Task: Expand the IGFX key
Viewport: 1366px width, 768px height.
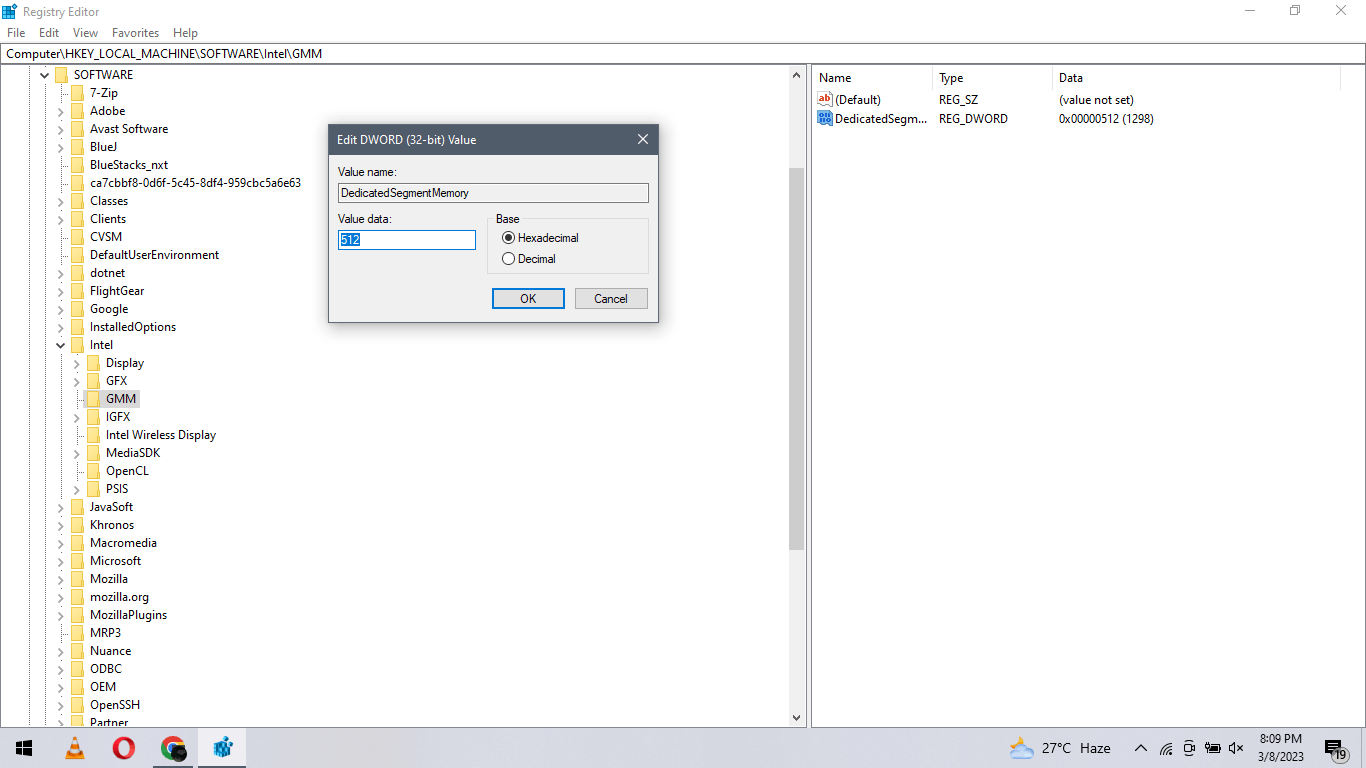Action: pyautogui.click(x=76, y=417)
